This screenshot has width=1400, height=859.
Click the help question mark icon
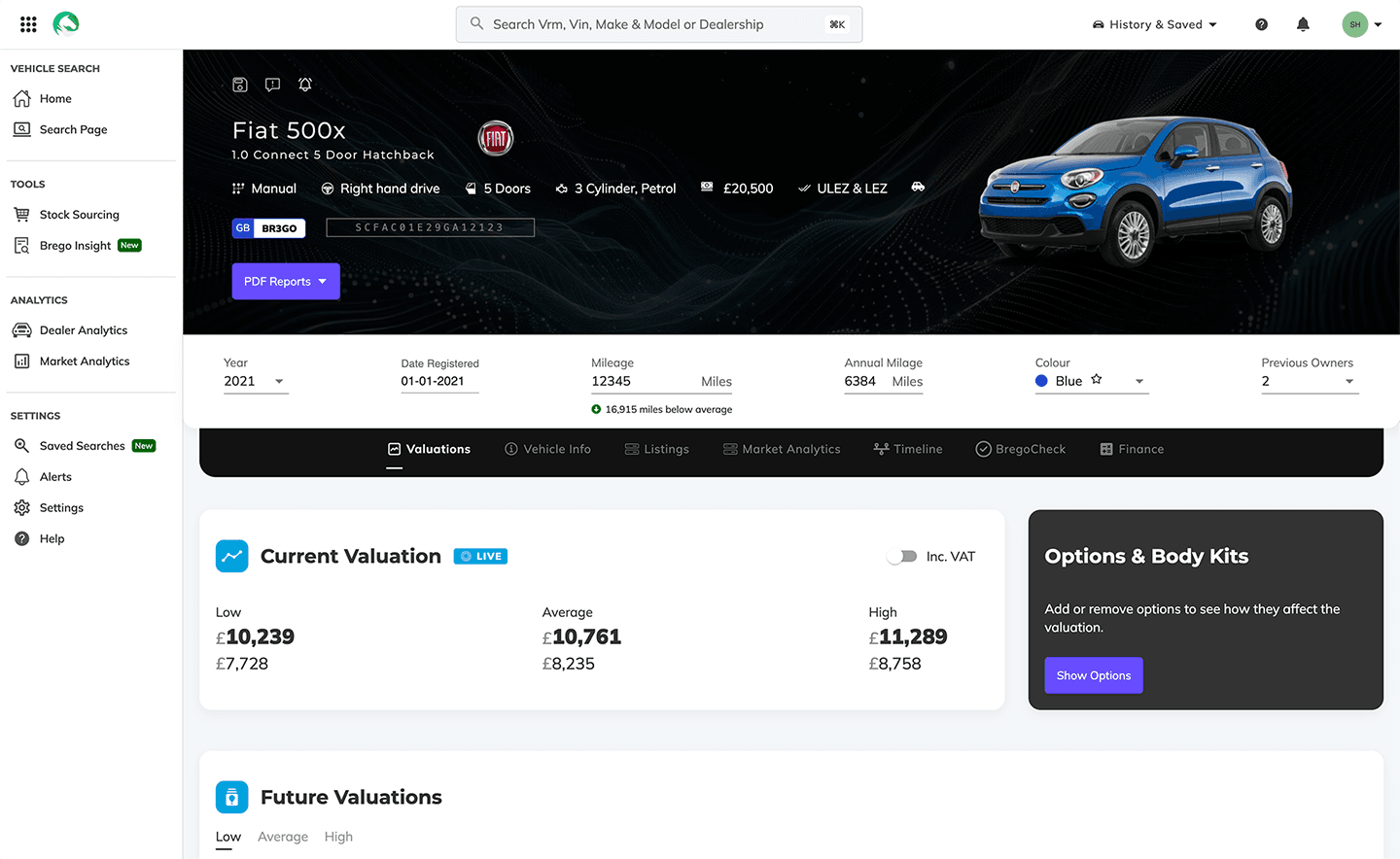1261,23
